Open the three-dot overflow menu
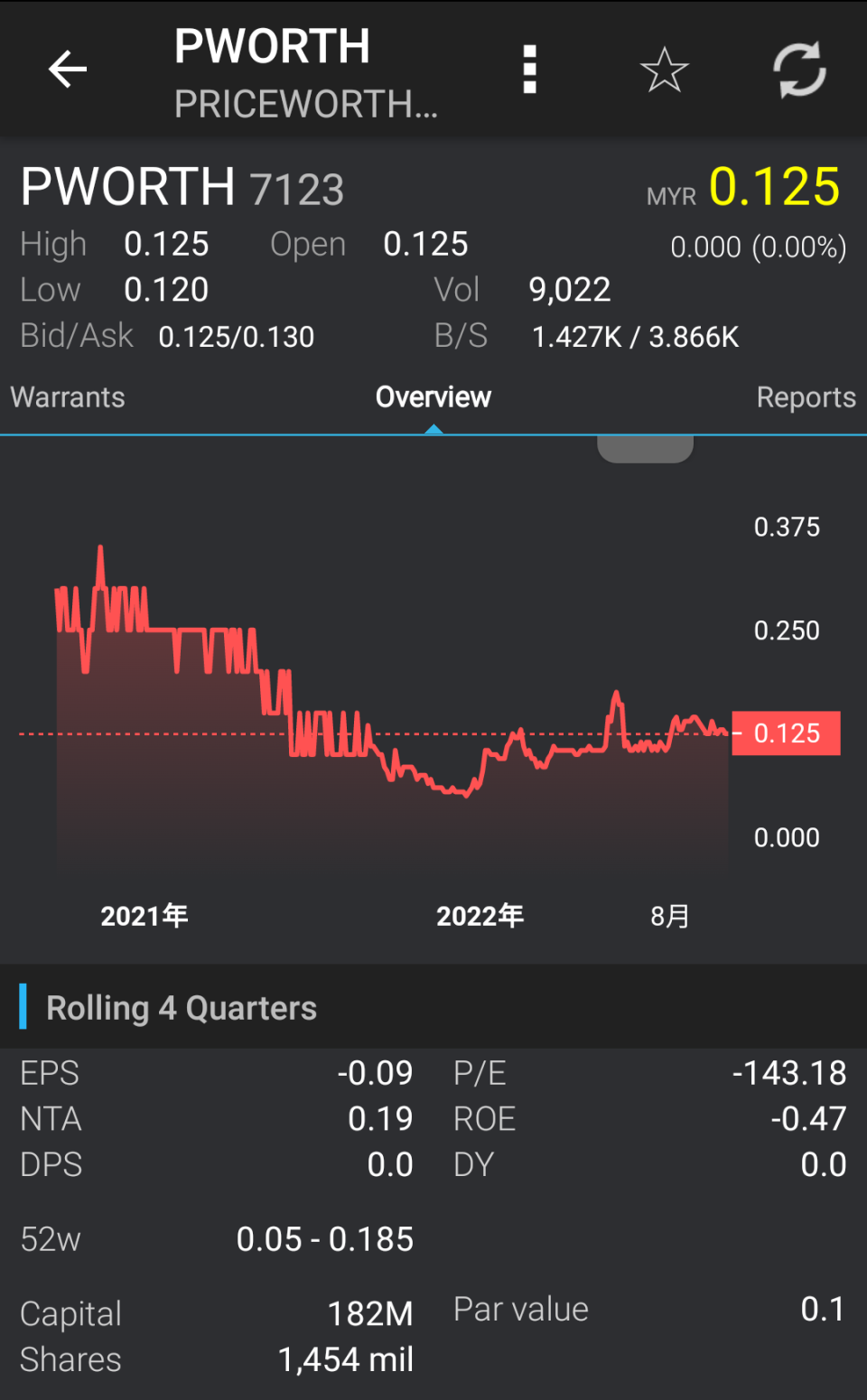867x1400 pixels. [530, 70]
